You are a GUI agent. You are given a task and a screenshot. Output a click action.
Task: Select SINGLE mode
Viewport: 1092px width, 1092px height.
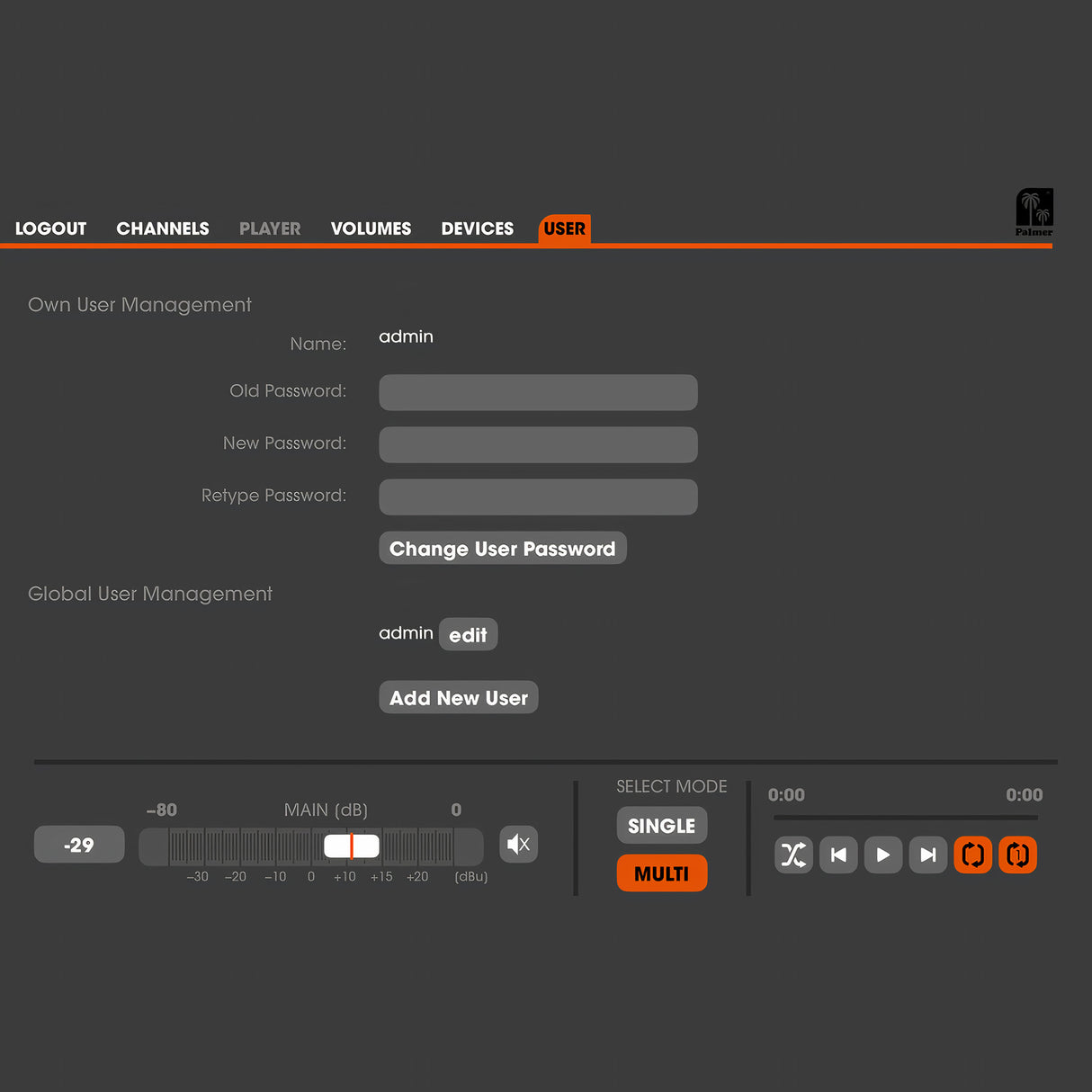[661, 826]
